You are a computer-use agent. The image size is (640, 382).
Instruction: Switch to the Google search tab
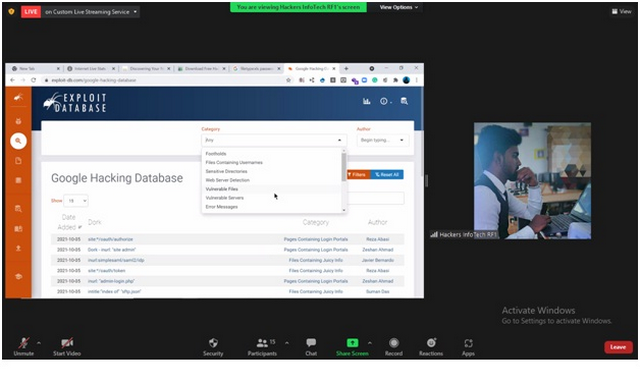point(256,69)
